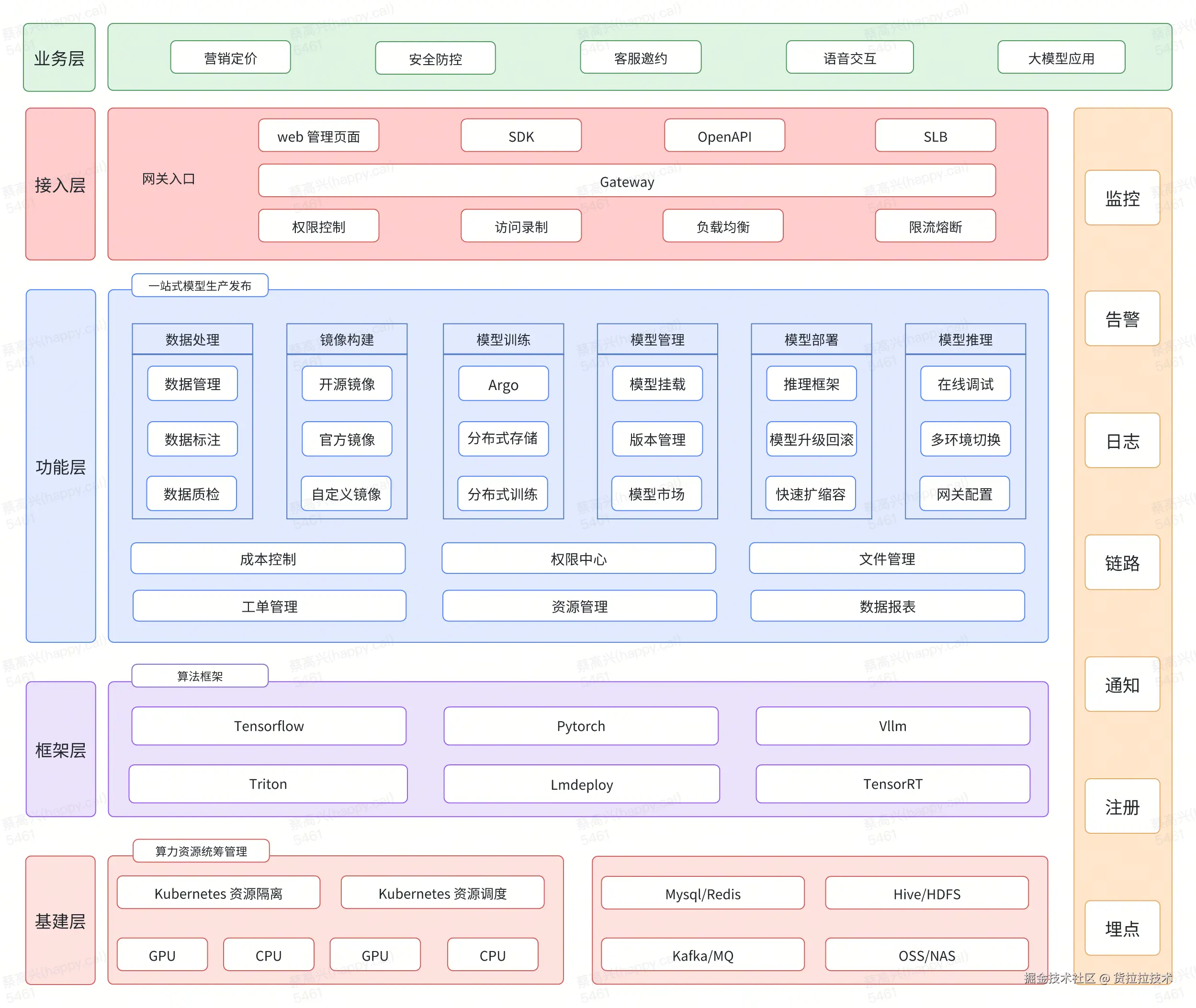Click the 监控 side panel box

tap(1122, 198)
